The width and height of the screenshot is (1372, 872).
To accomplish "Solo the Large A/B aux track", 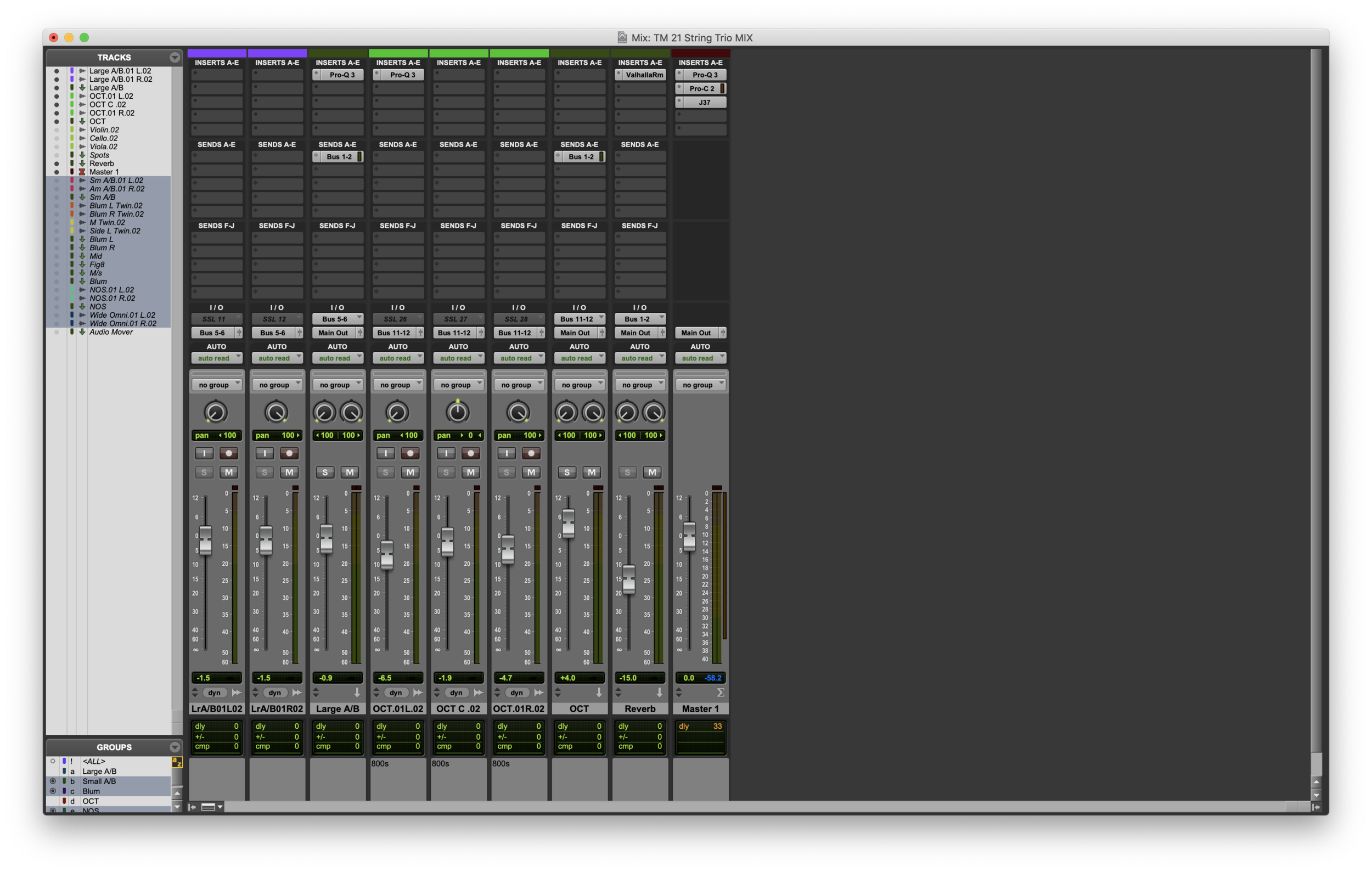I will tap(325, 472).
